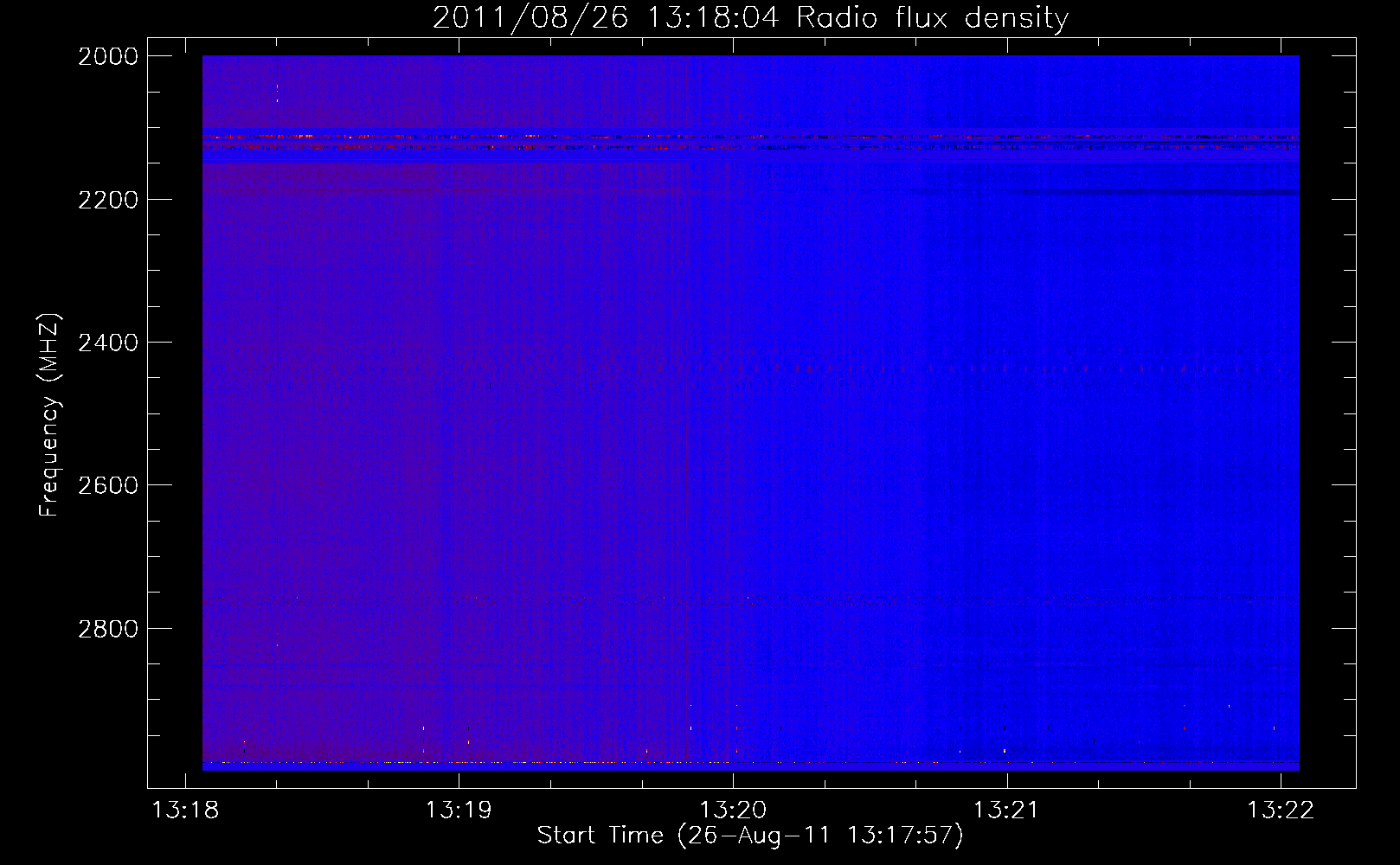Image resolution: width=1400 pixels, height=865 pixels.
Task: Click the 13:20 time axis label
Action: (733, 810)
